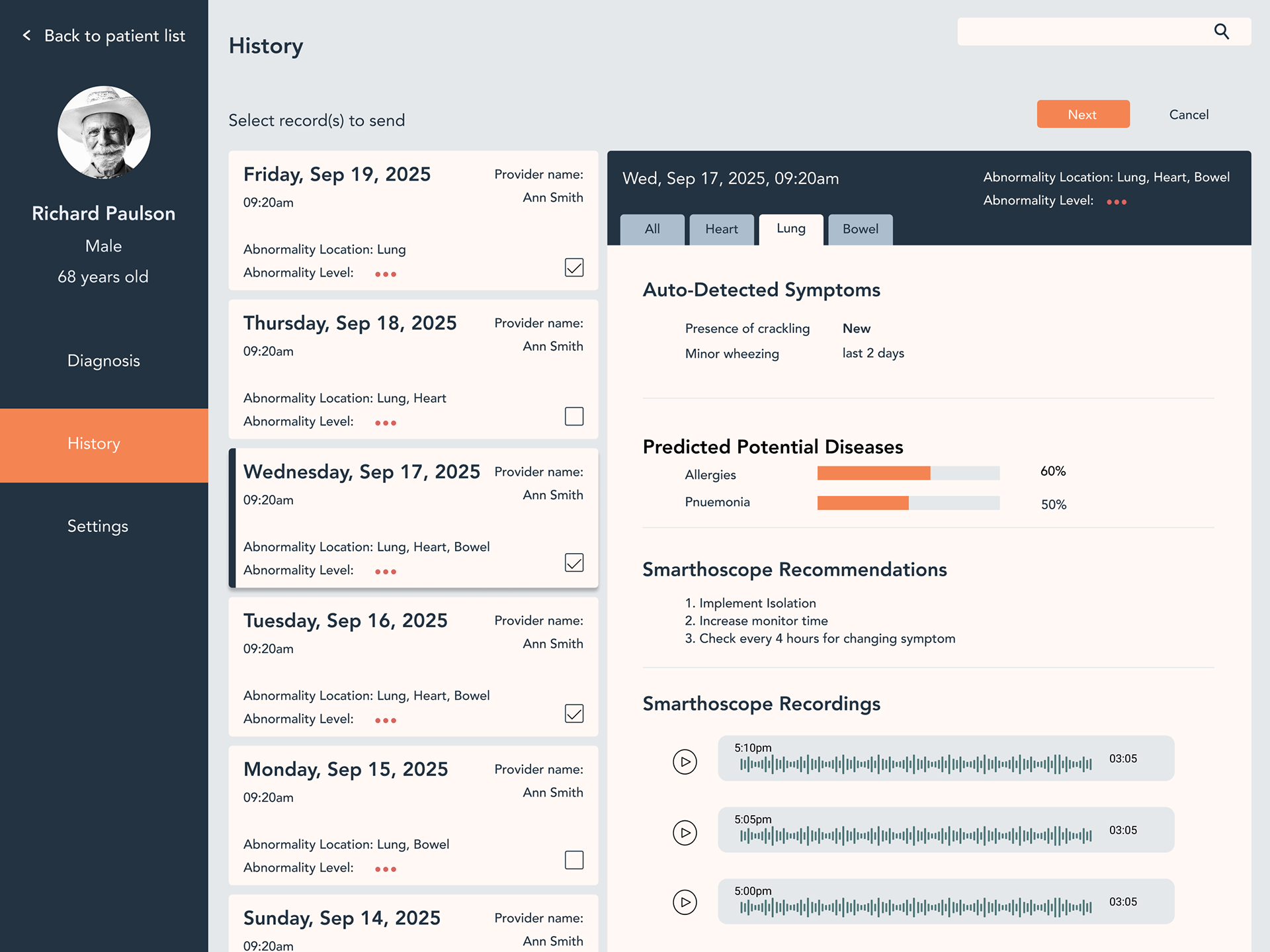Click the 5:10pm recording waveform
The width and height of the screenshot is (1270, 952).
pos(915,764)
